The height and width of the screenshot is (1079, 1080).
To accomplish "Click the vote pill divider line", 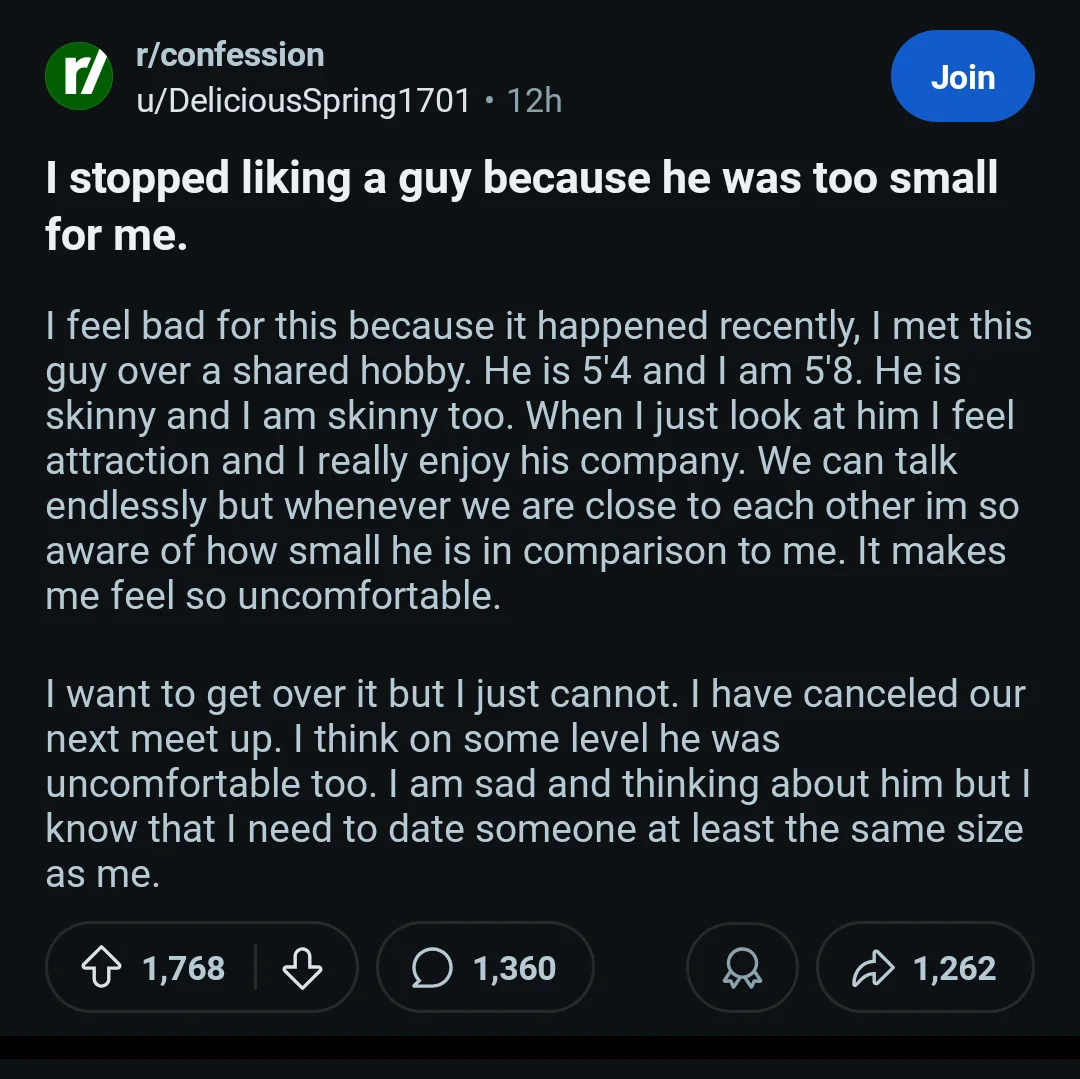I will tap(256, 968).
